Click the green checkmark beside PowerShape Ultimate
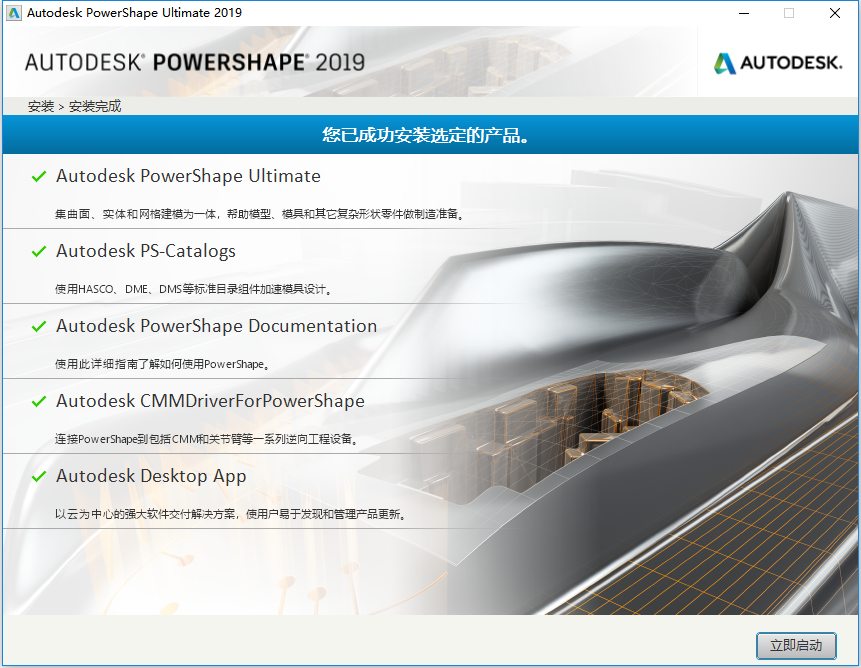This screenshot has width=861, height=668. (x=39, y=176)
